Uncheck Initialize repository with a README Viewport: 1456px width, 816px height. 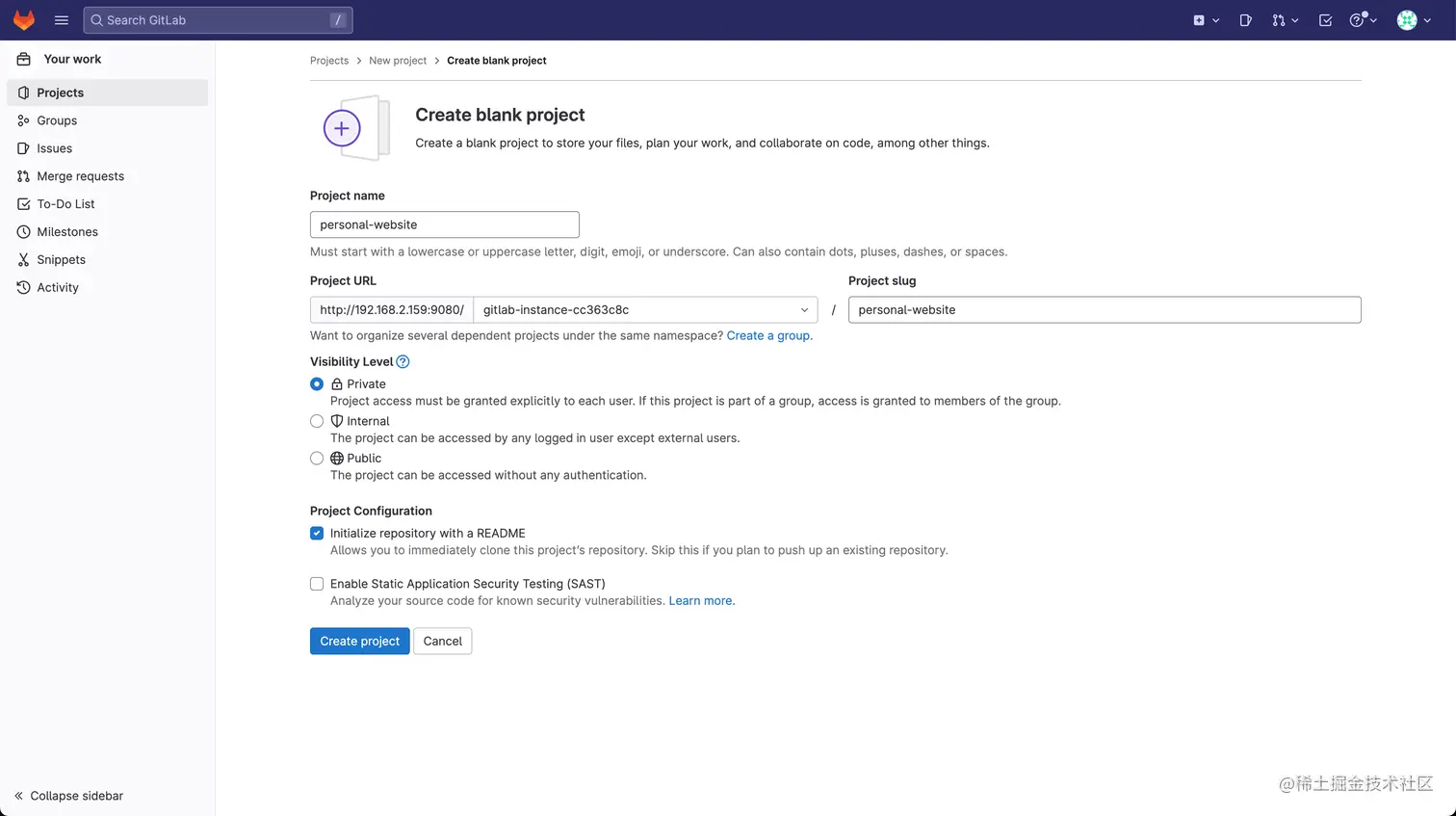tap(317, 534)
